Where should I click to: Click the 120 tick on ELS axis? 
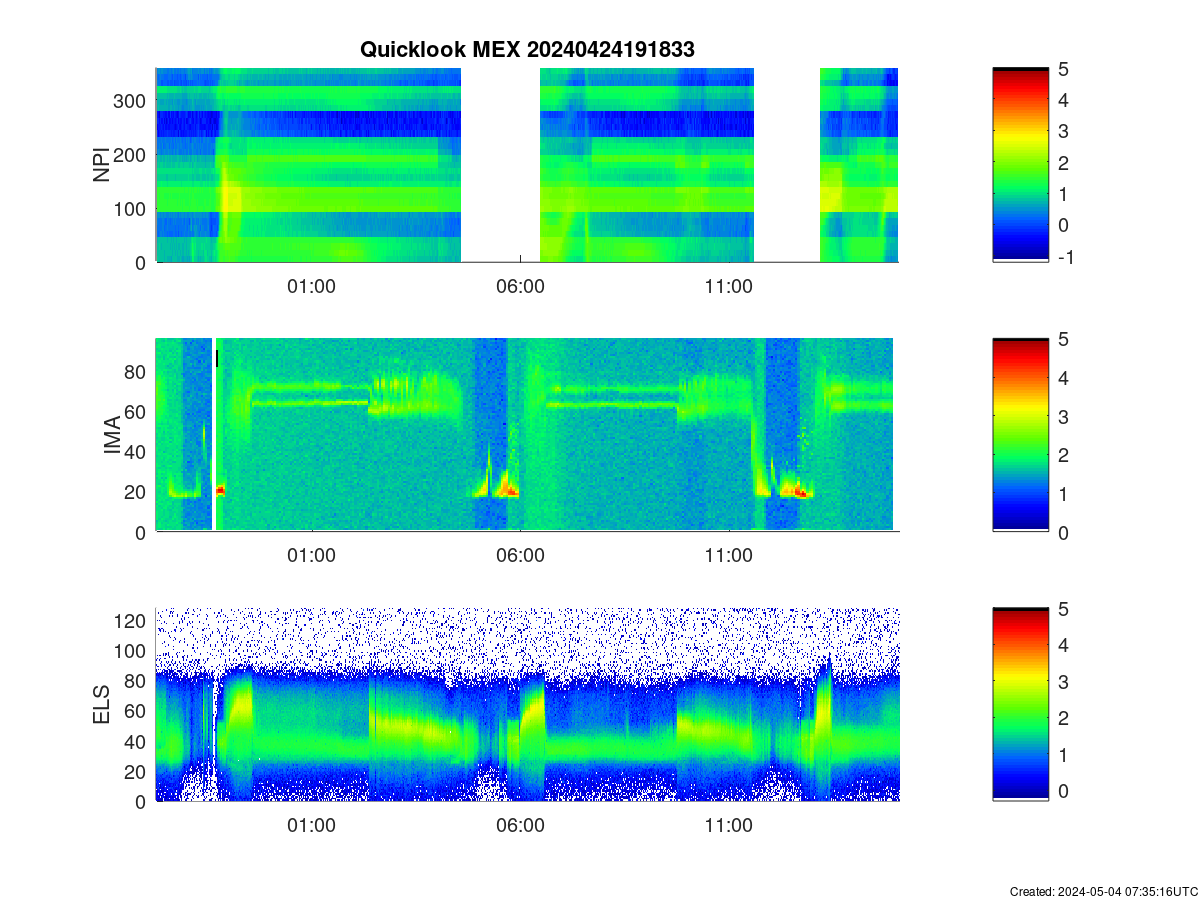[x=132, y=621]
